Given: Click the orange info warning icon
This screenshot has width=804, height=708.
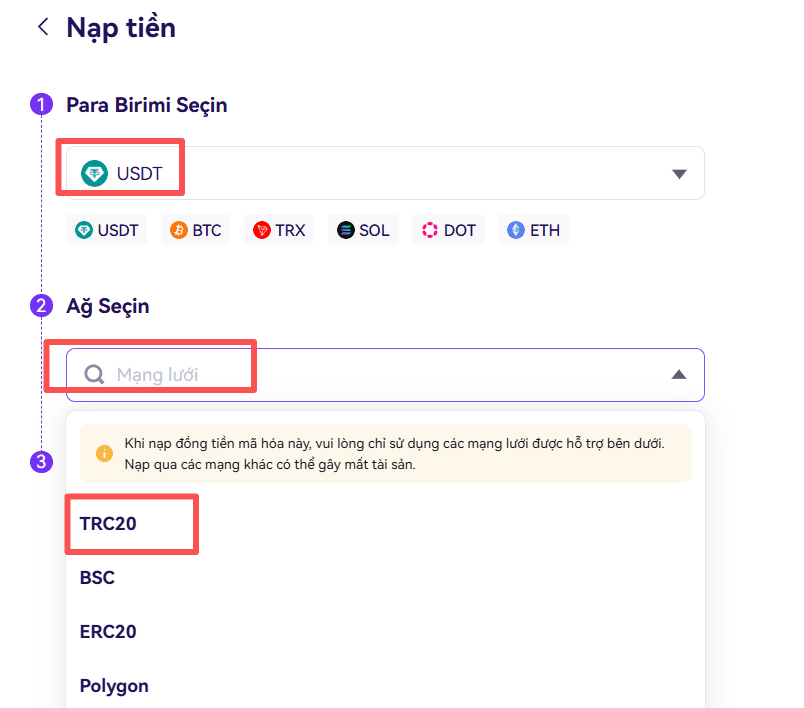Looking at the screenshot, I should click(x=104, y=453).
